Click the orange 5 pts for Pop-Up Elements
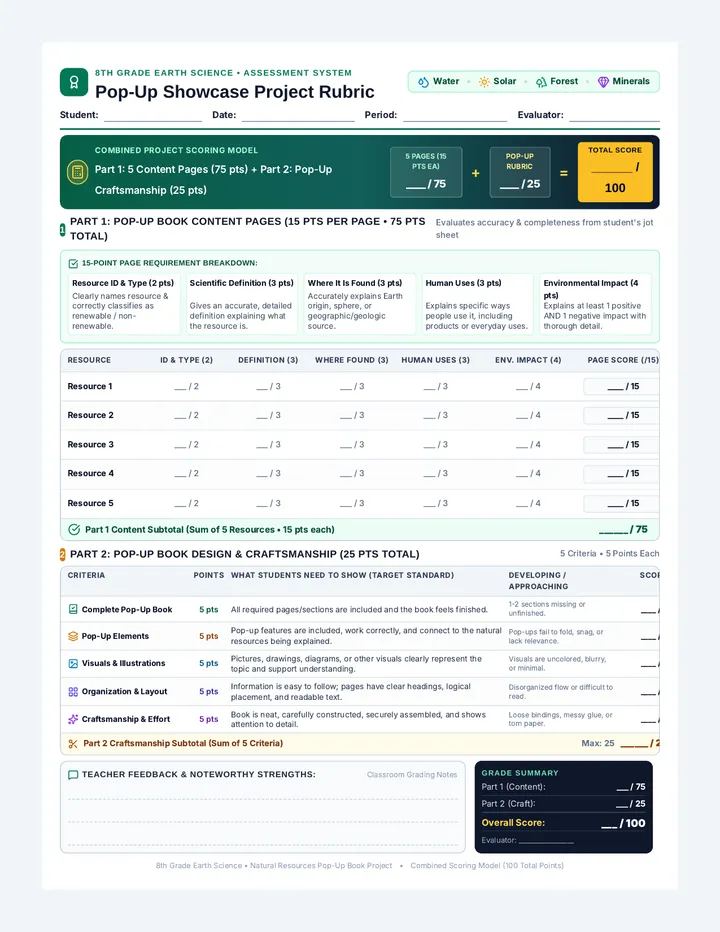Image resolution: width=720 pixels, height=932 pixels. (x=209, y=636)
